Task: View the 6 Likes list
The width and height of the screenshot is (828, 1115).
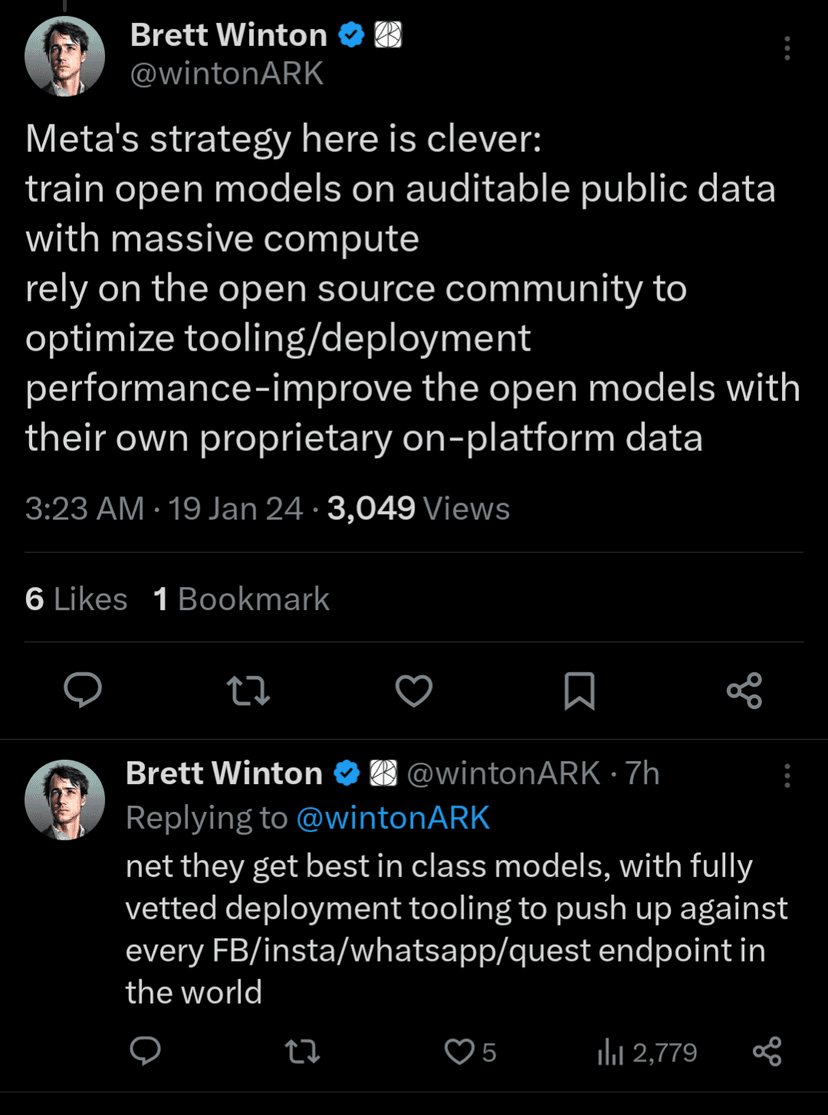Action: (x=76, y=599)
